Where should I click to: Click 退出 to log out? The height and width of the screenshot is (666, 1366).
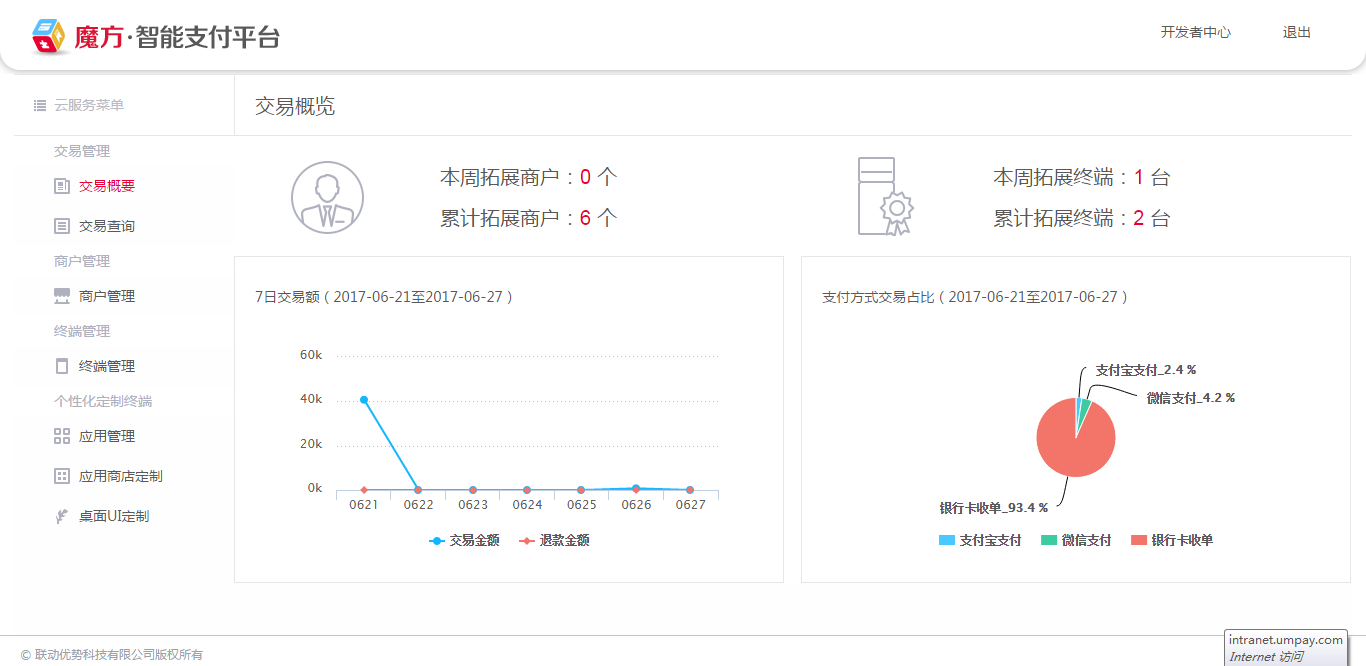point(1296,32)
